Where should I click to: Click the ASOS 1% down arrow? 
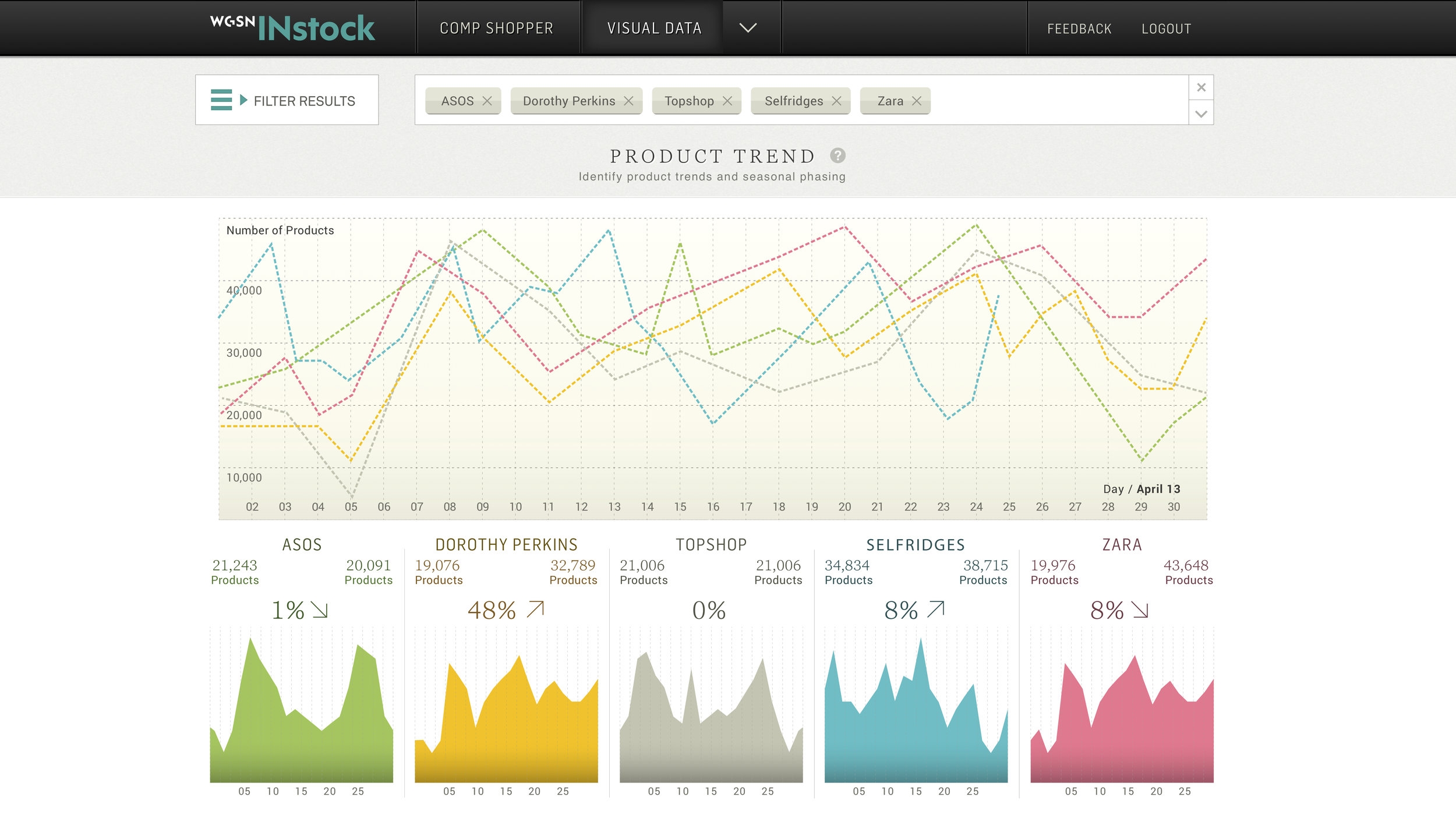[320, 610]
